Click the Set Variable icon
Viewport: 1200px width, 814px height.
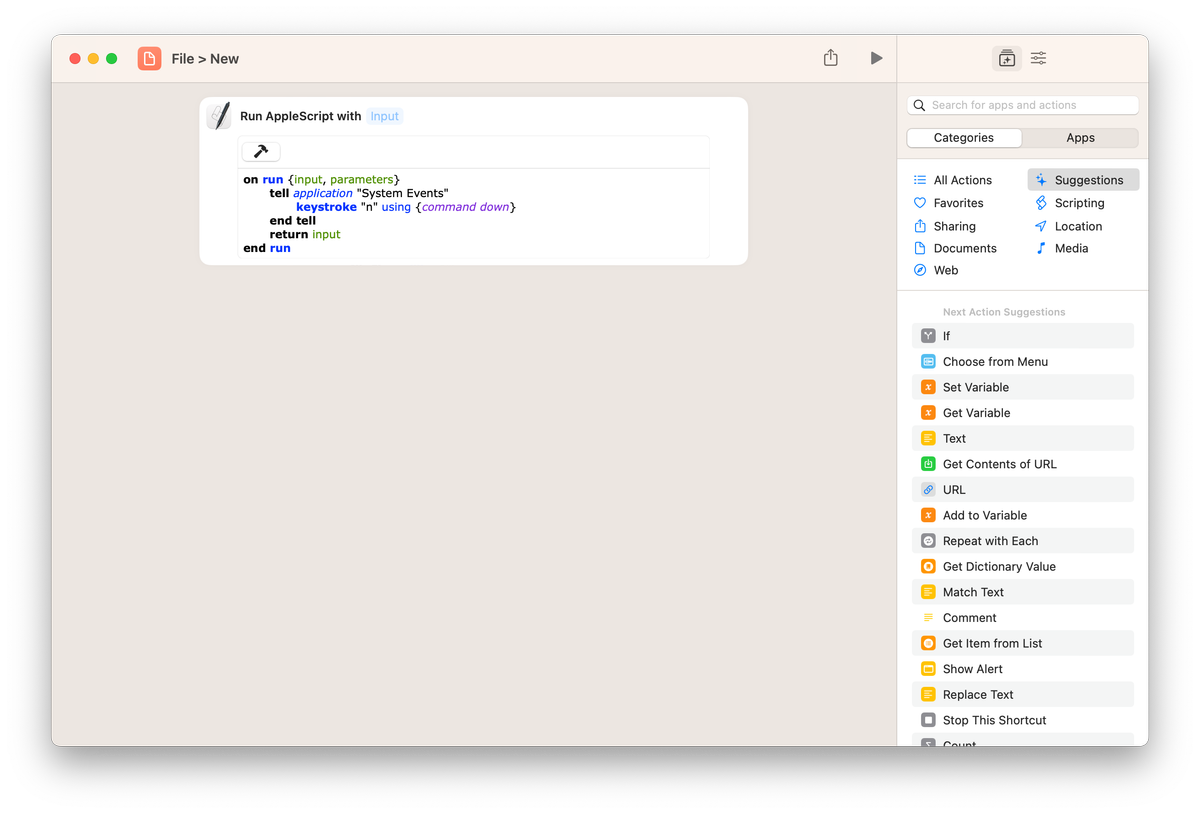point(928,387)
